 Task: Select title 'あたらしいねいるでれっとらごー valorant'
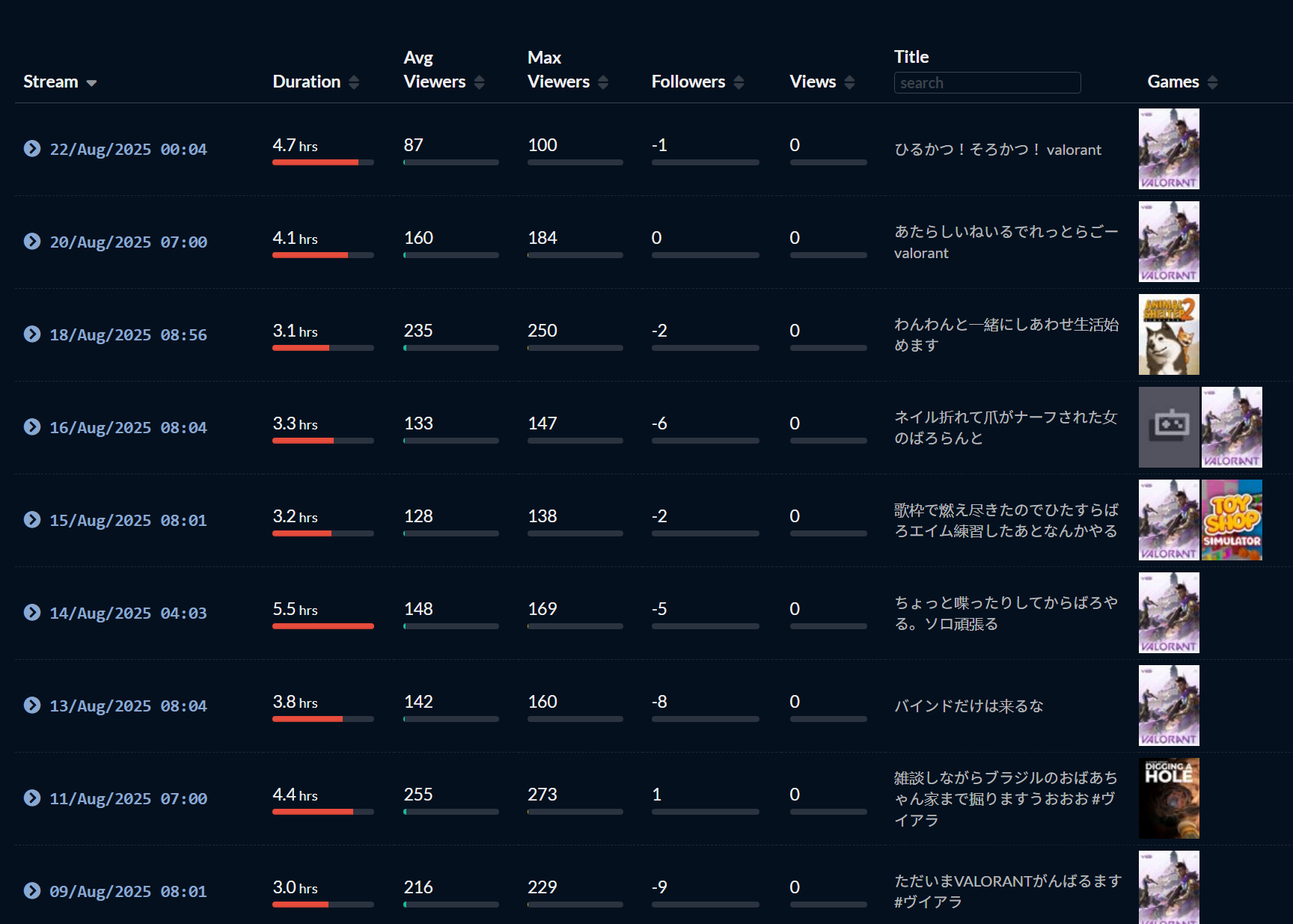(x=1006, y=242)
